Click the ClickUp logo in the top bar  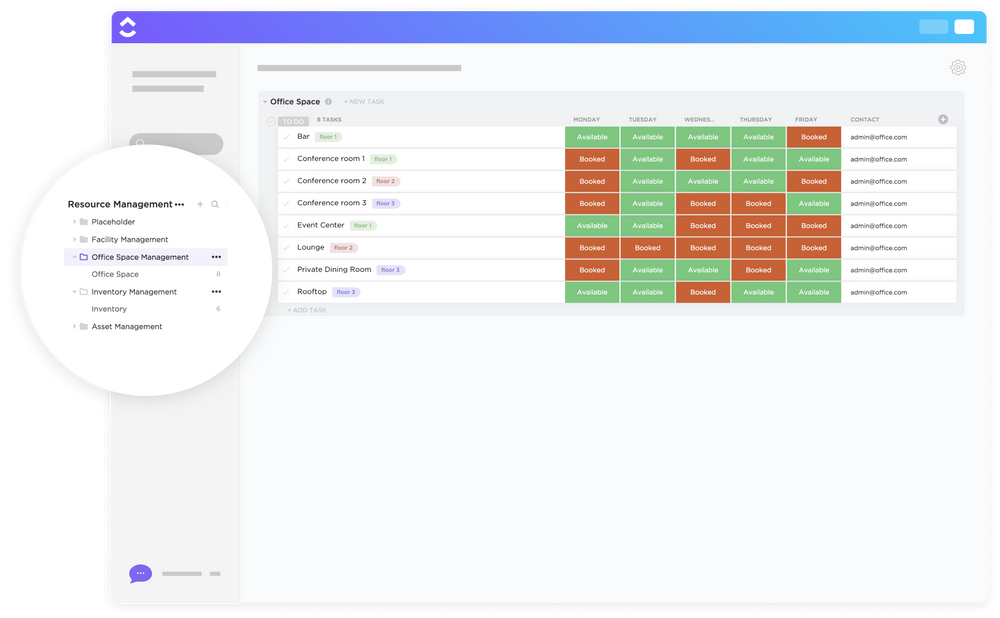click(128, 26)
